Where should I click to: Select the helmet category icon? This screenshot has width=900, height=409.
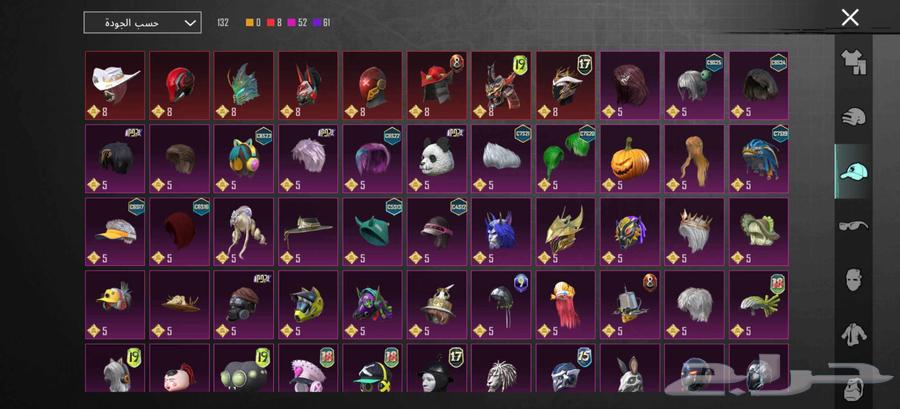coord(854,117)
